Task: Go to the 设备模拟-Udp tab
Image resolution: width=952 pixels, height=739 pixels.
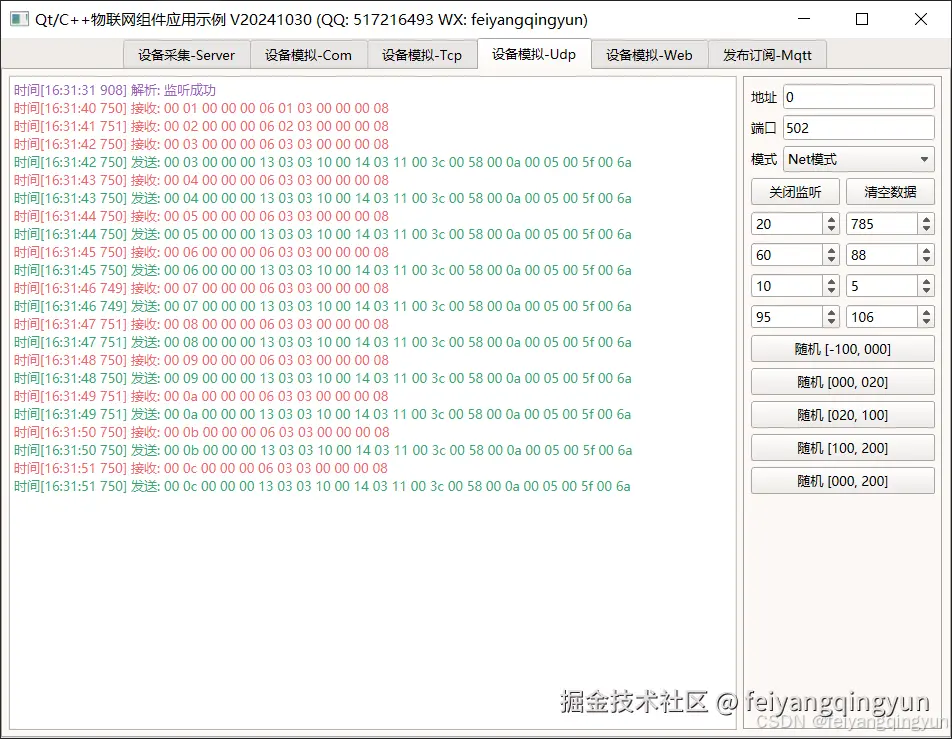Action: [534, 54]
